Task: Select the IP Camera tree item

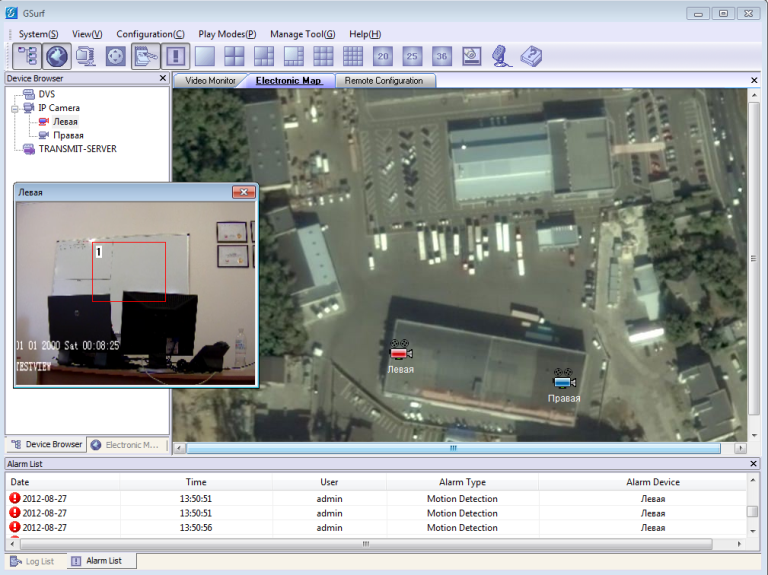Action: 59,108
